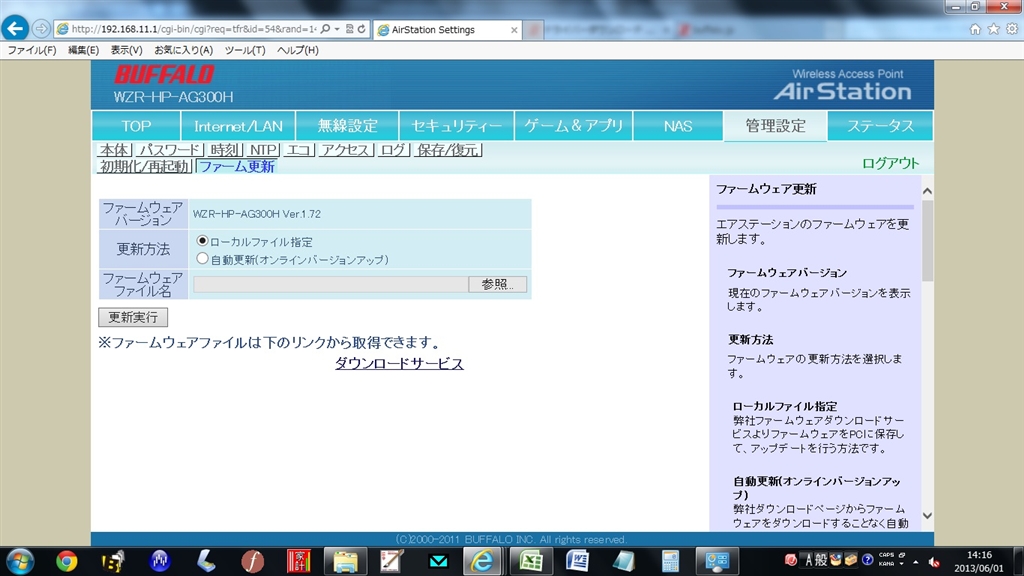The height and width of the screenshot is (576, 1024).
Task: Switch to the ステータス tab
Action: (880, 126)
